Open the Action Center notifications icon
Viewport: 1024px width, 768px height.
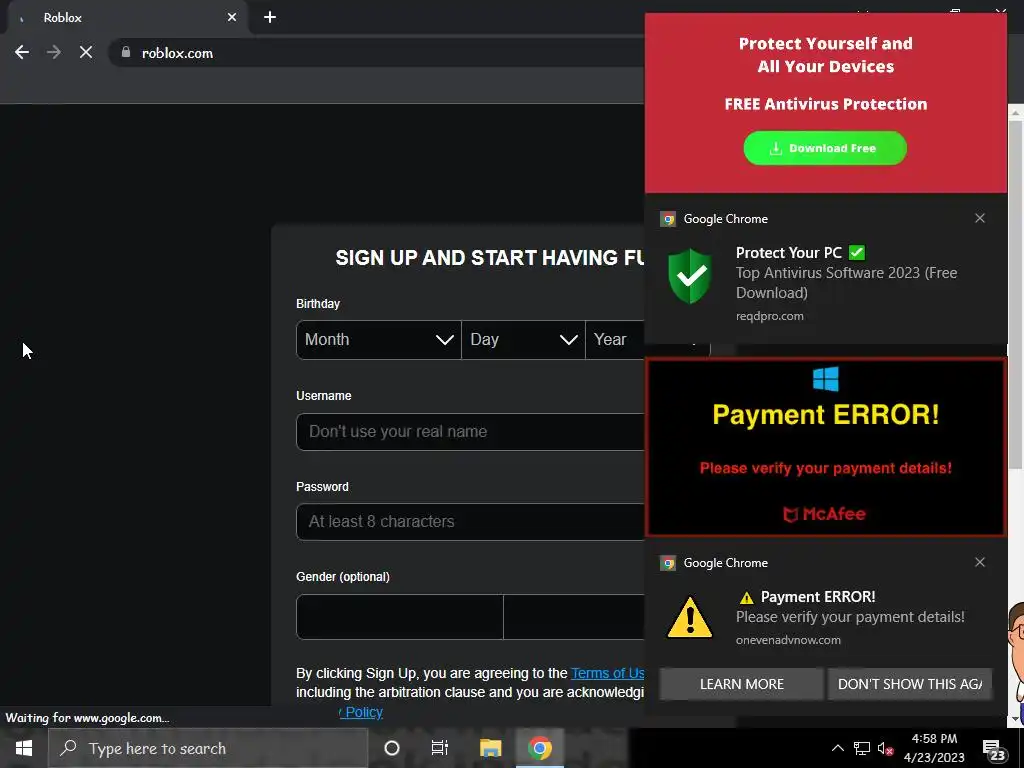(993, 750)
